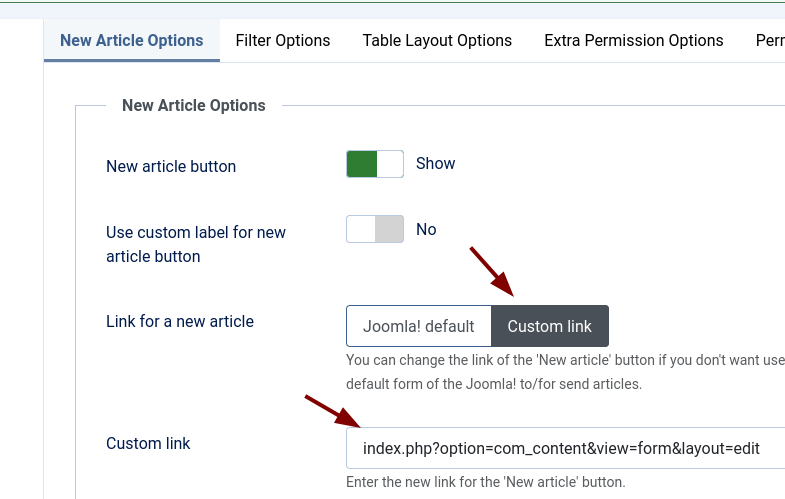The image size is (785, 499).
Task: Click the No text beside the toggle
Action: (426, 229)
